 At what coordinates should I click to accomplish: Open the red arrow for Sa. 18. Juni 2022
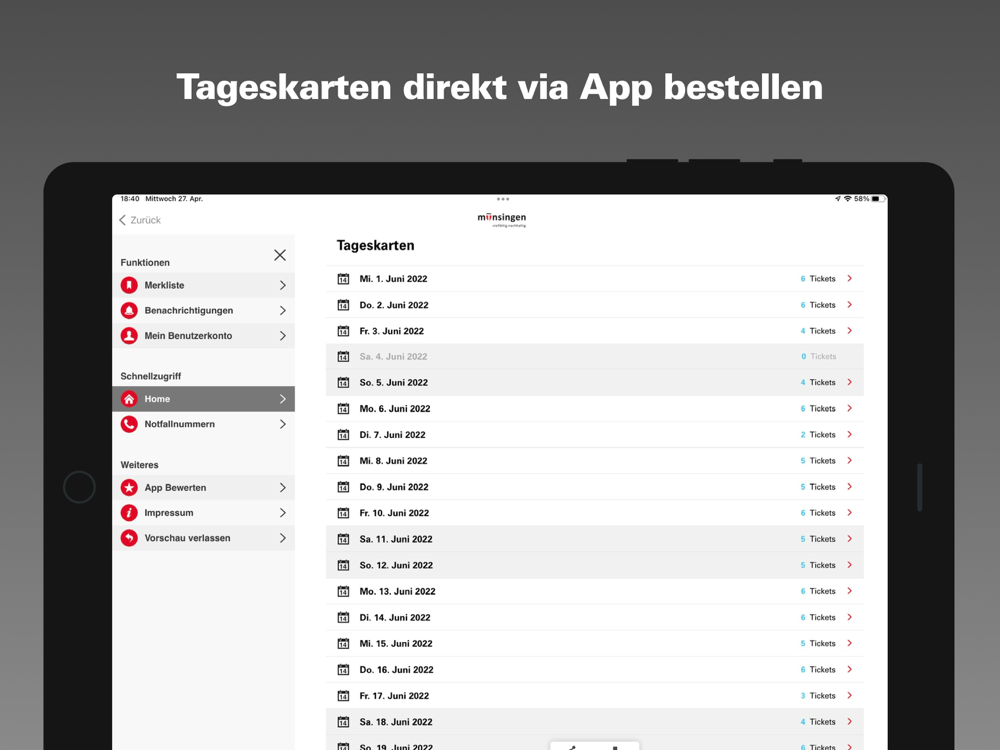(849, 722)
